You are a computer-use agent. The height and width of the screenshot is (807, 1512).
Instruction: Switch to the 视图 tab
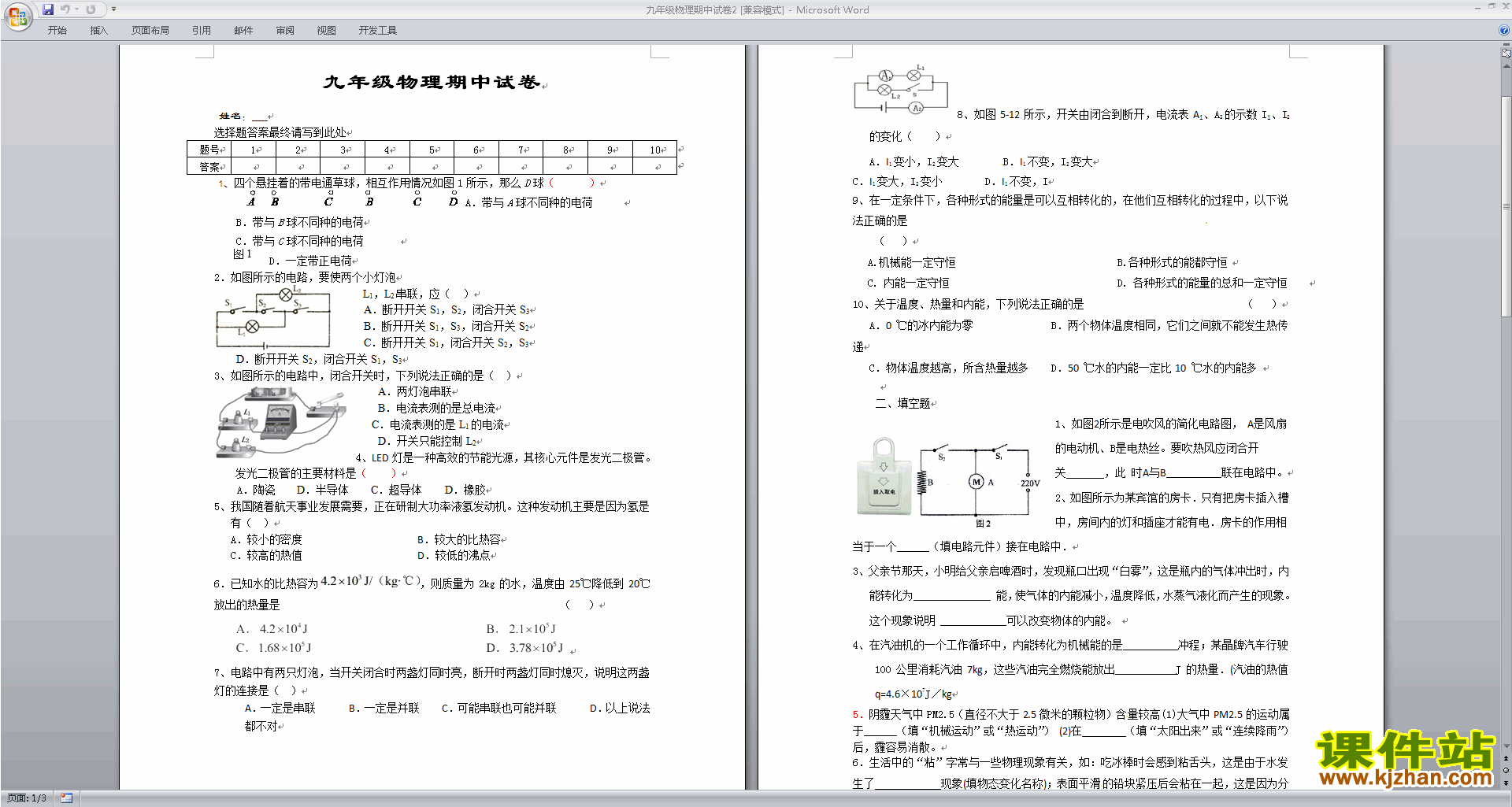(x=327, y=31)
